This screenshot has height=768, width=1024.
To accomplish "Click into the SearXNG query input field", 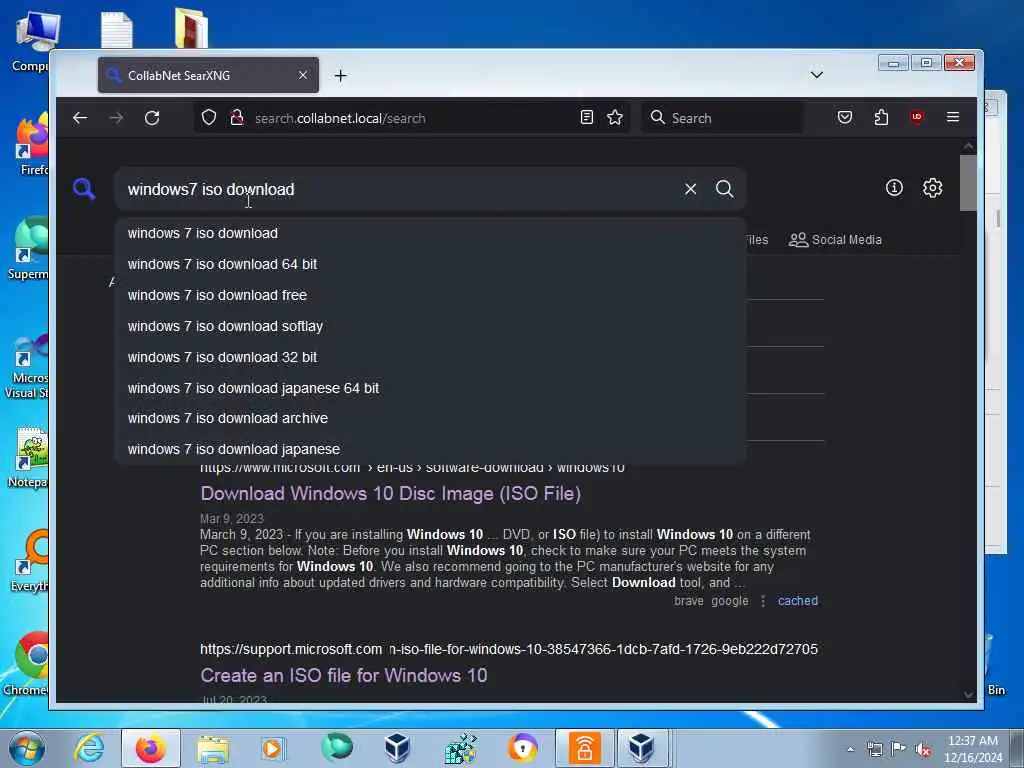I will pos(398,189).
